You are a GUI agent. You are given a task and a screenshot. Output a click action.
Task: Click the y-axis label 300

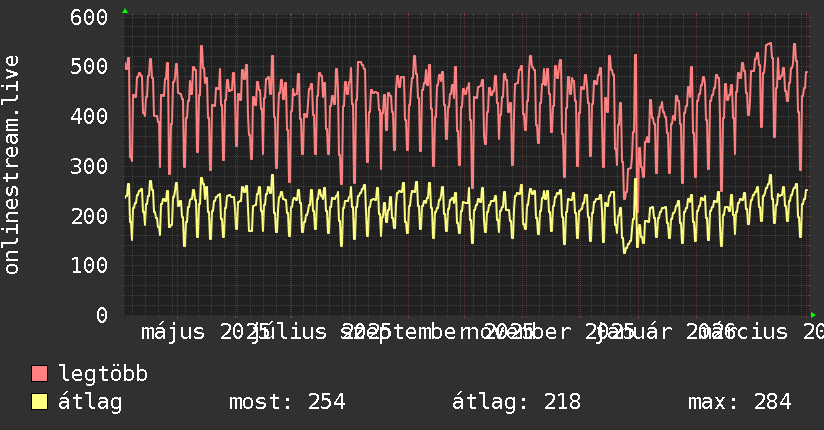coord(89,166)
